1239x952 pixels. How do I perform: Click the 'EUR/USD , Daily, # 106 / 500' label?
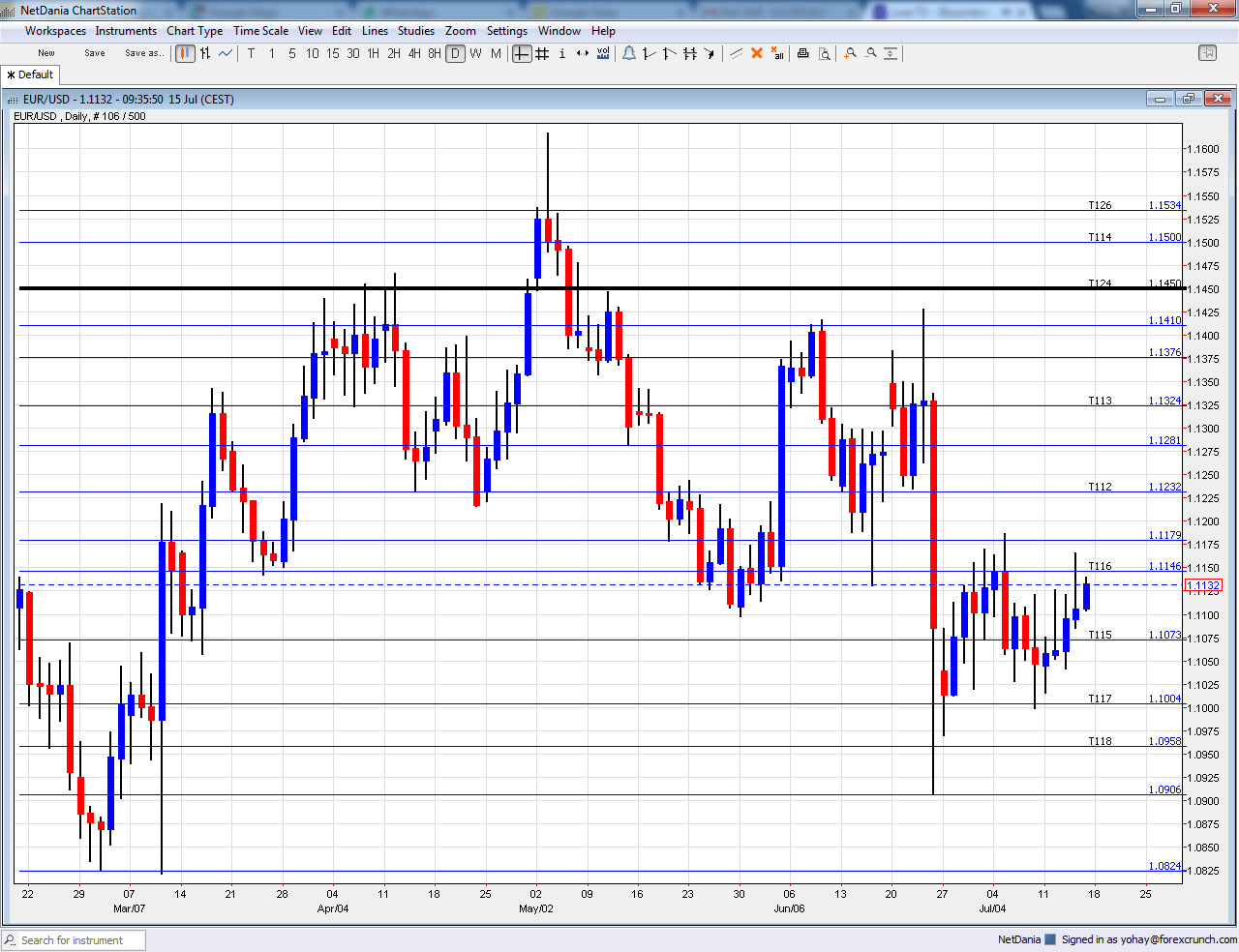click(79, 116)
